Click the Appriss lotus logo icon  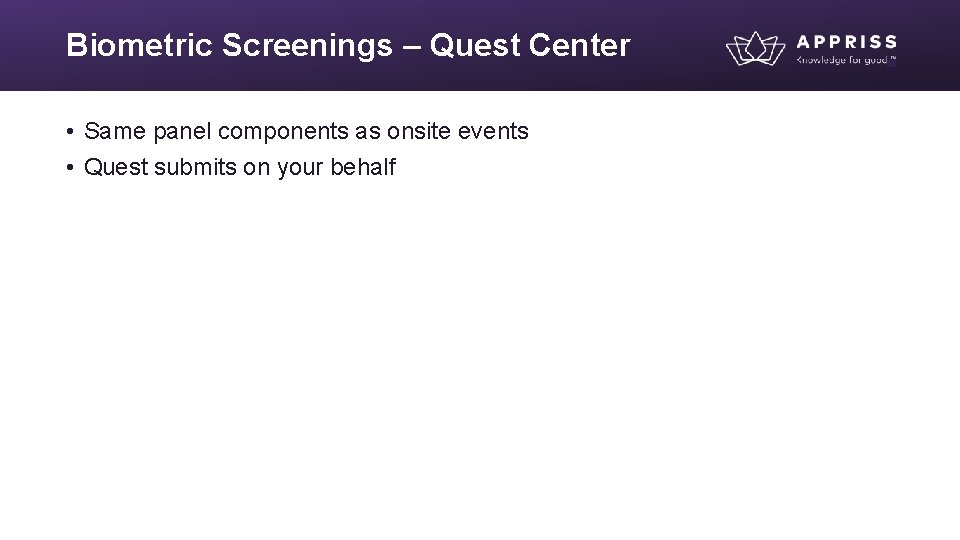coord(755,48)
